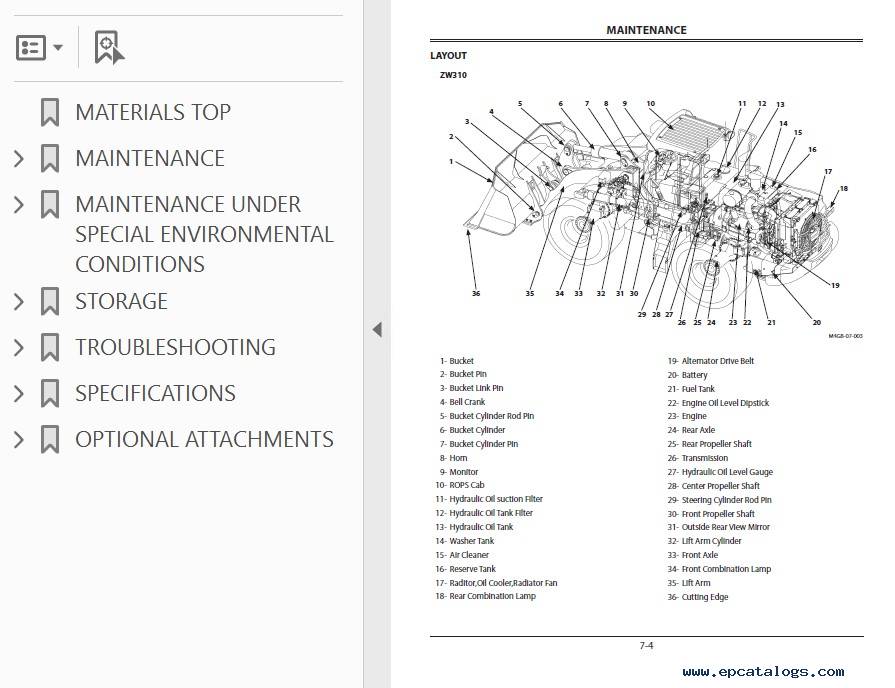
Task: Click legend entry '4- Bell Crank'
Action: click(x=462, y=402)
